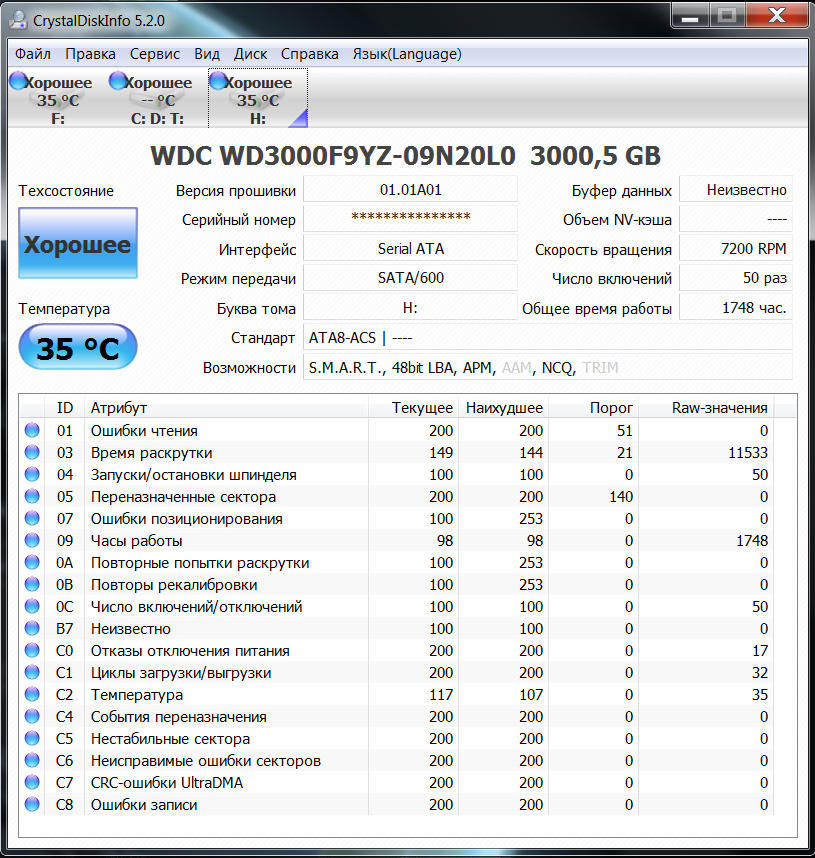Click the Порог column header
This screenshot has height=858, width=815.
(x=594, y=408)
